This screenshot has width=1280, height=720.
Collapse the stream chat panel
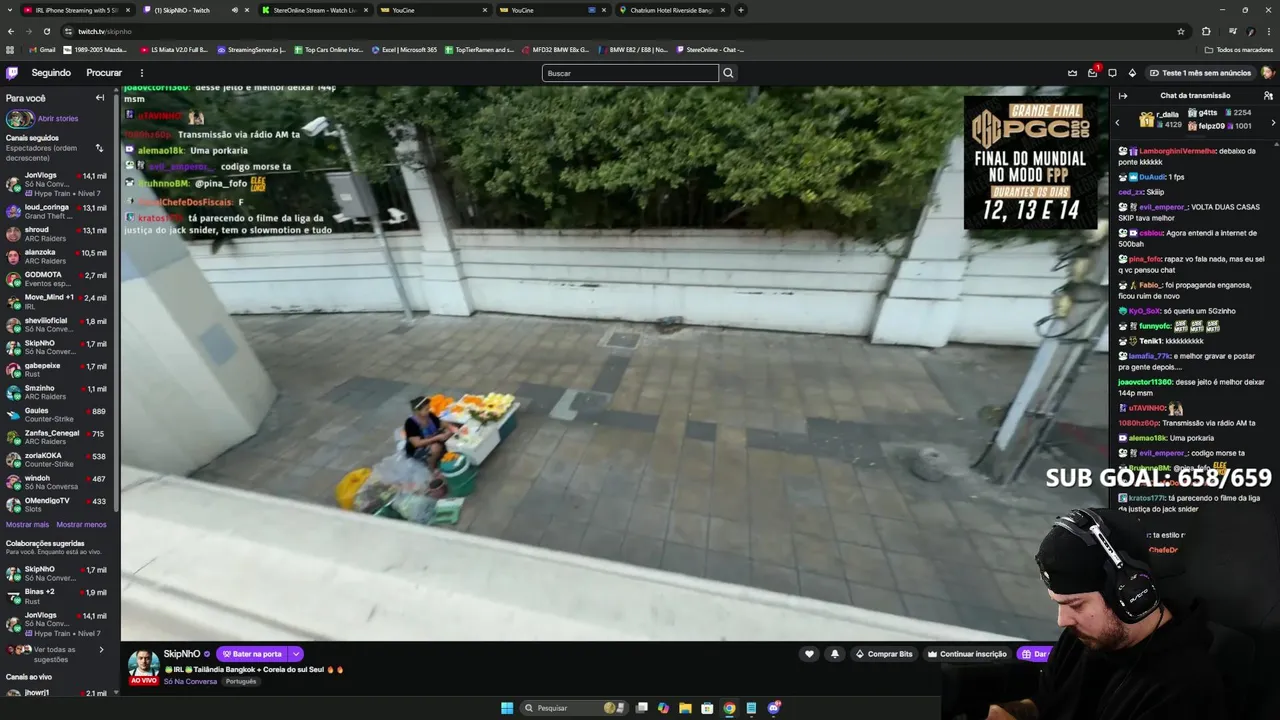coord(1123,96)
